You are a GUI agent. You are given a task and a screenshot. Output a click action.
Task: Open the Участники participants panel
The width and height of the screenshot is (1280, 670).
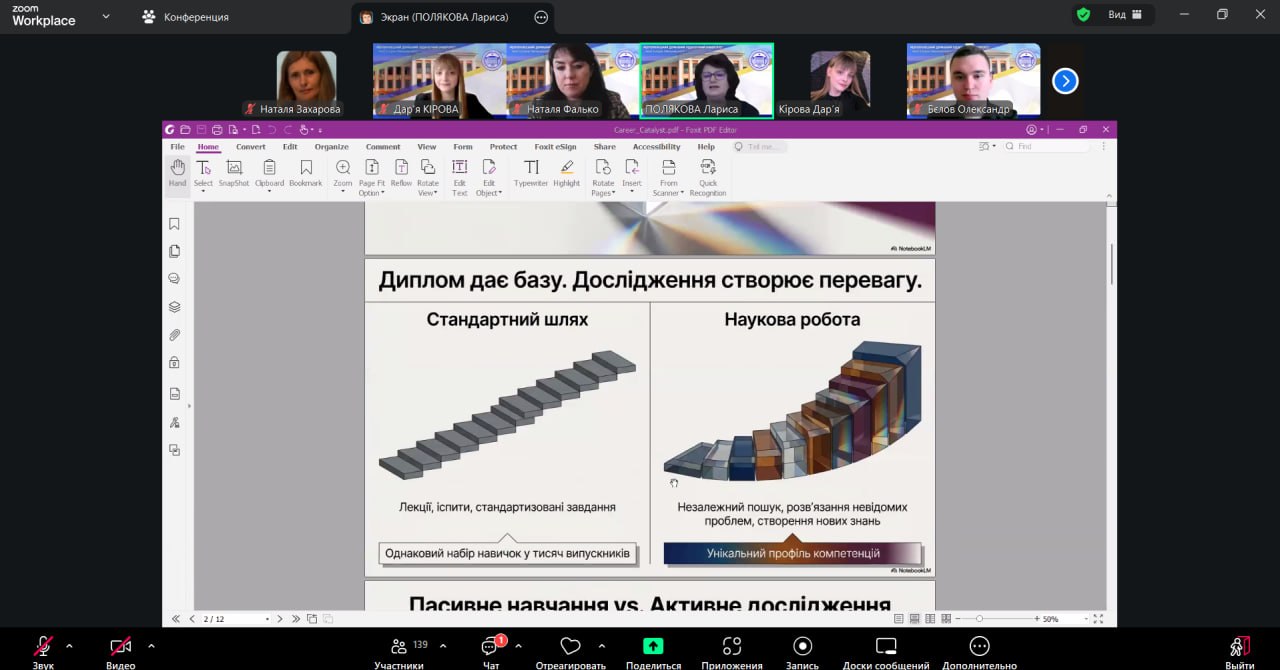coord(399,647)
